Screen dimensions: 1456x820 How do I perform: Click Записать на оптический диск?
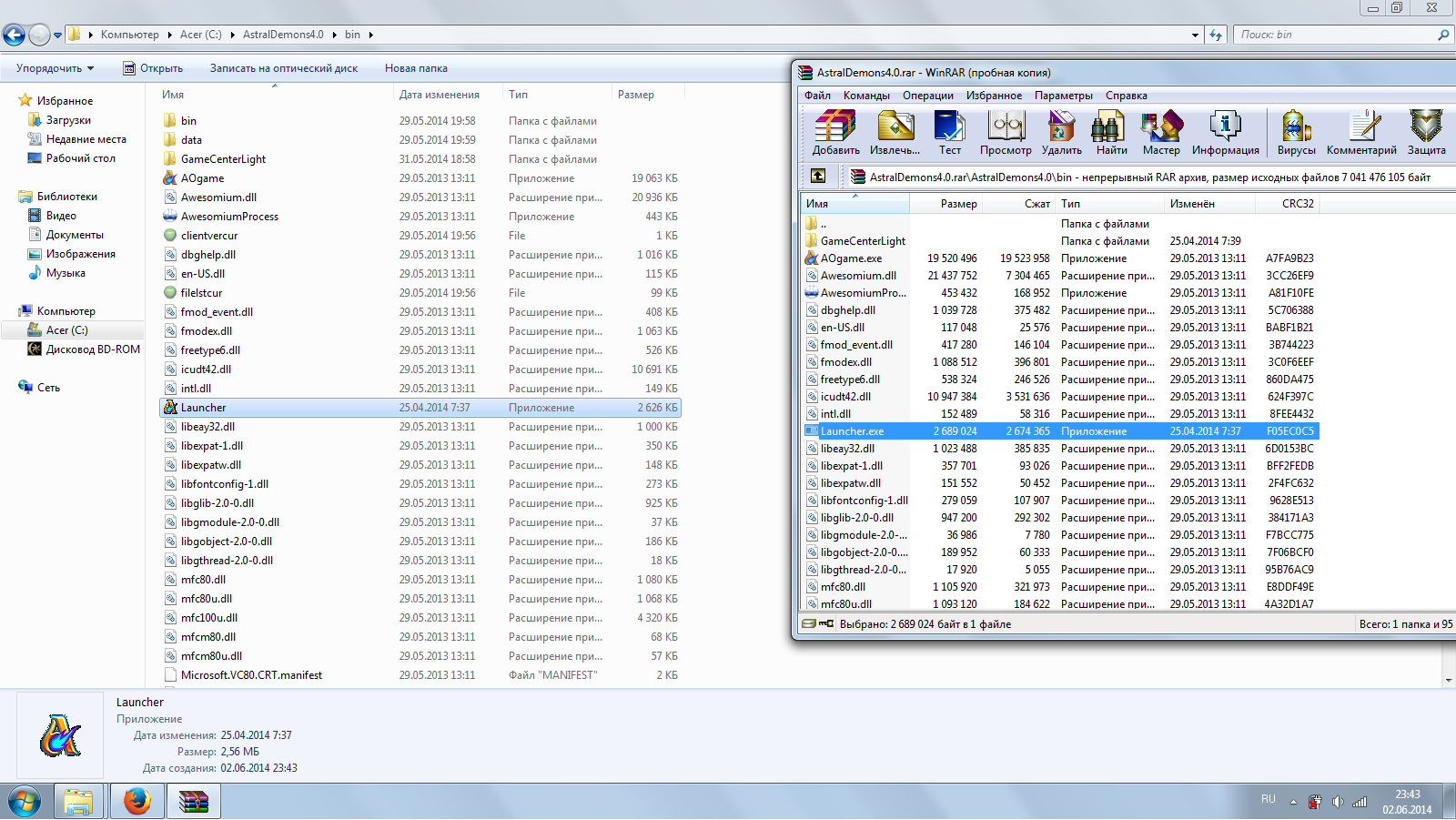[x=284, y=68]
